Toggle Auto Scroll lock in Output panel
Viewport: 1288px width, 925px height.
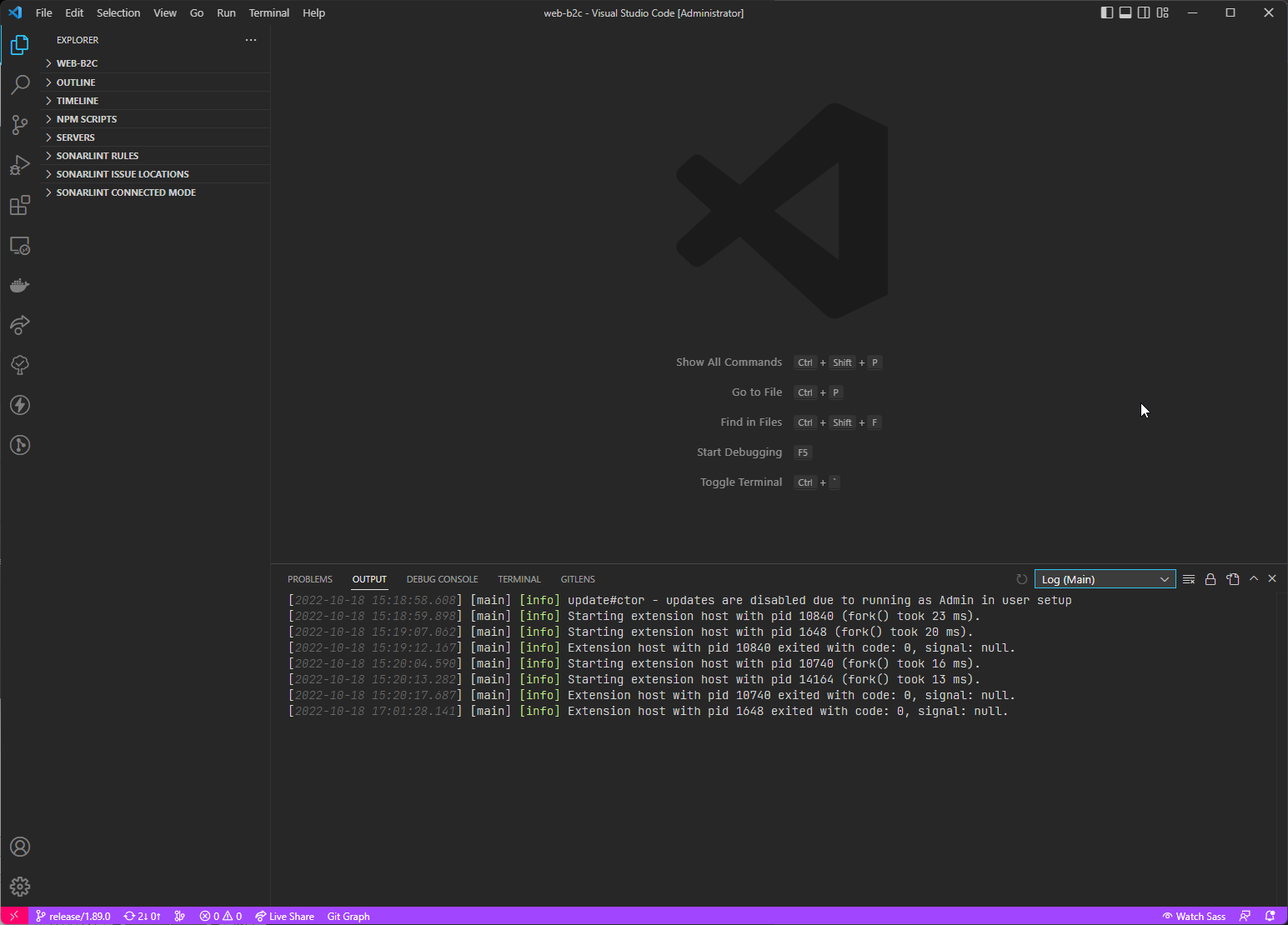[x=1210, y=578]
